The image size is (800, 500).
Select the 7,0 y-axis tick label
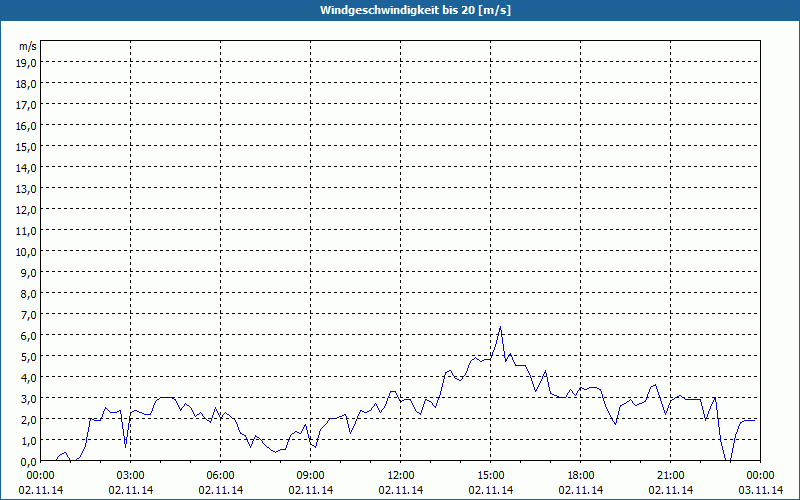click(x=26, y=314)
